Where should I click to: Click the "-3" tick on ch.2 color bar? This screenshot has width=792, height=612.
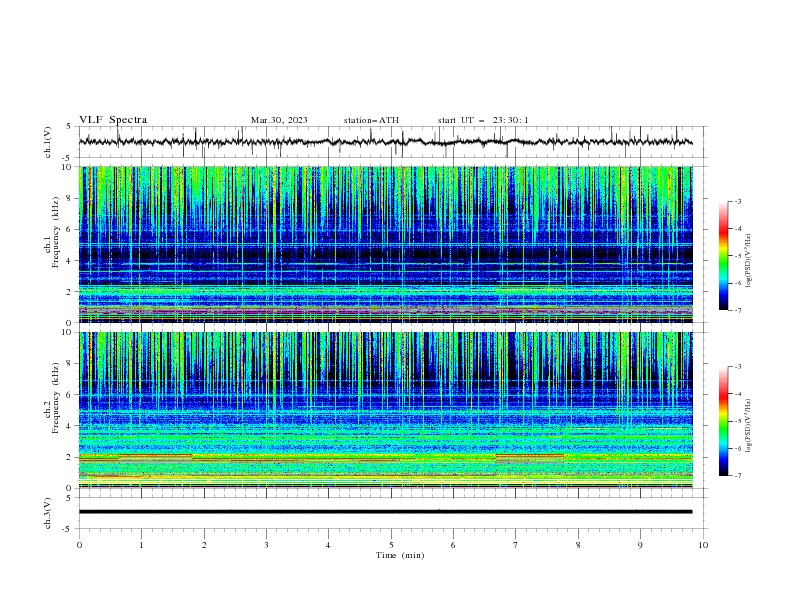click(x=738, y=367)
